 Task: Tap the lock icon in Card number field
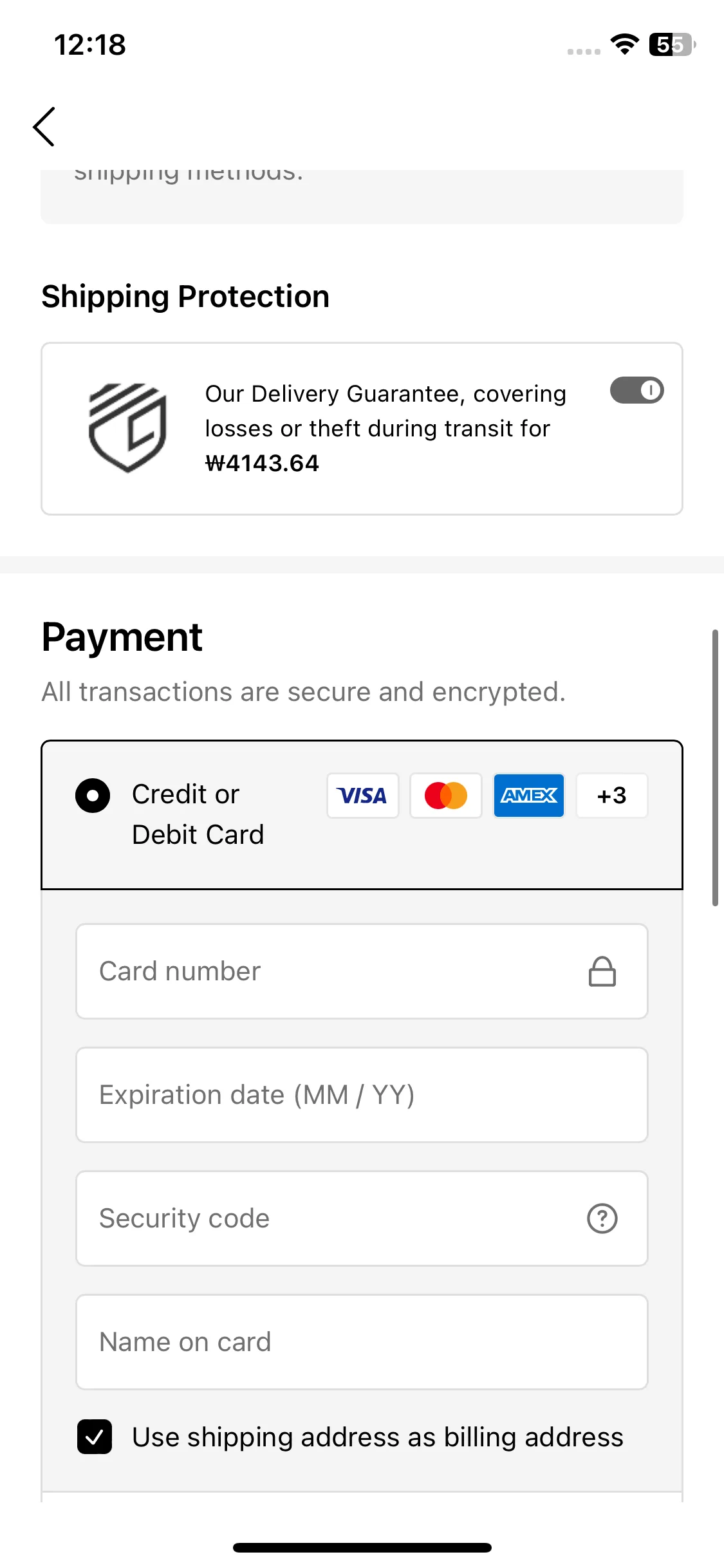pos(602,971)
